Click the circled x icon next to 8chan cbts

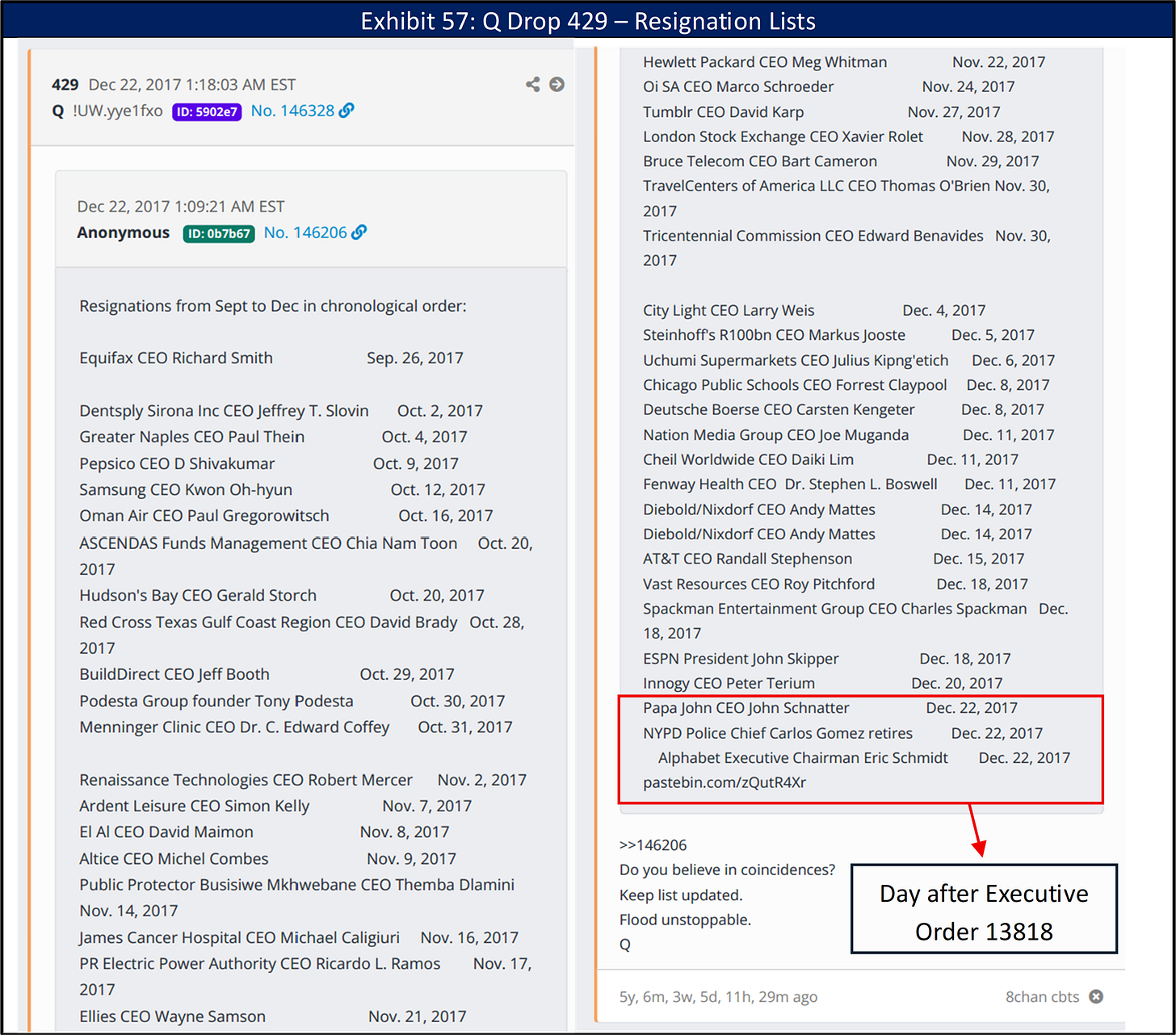tap(1096, 996)
